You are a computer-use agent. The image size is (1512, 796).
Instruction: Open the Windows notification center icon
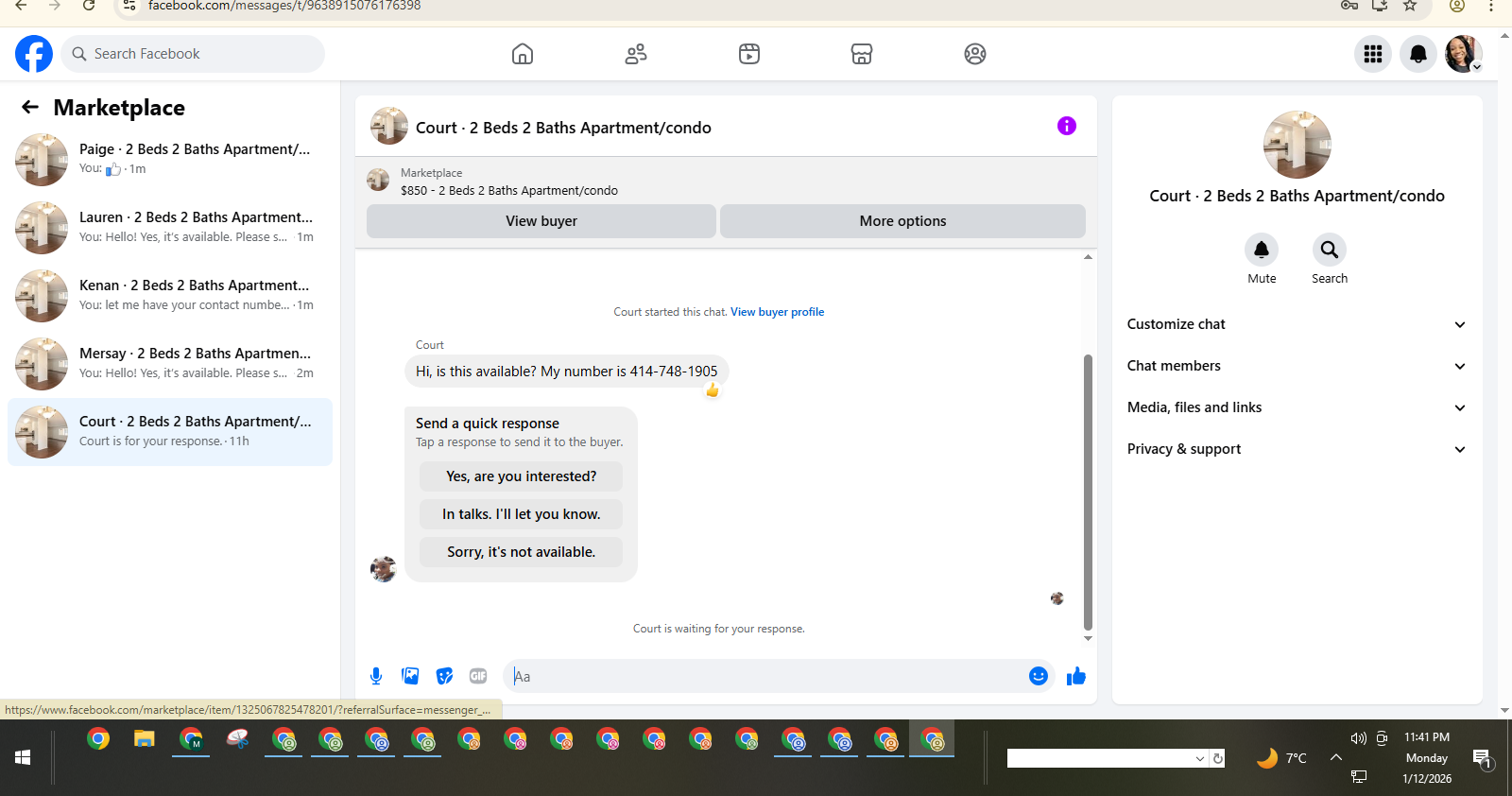(x=1483, y=758)
